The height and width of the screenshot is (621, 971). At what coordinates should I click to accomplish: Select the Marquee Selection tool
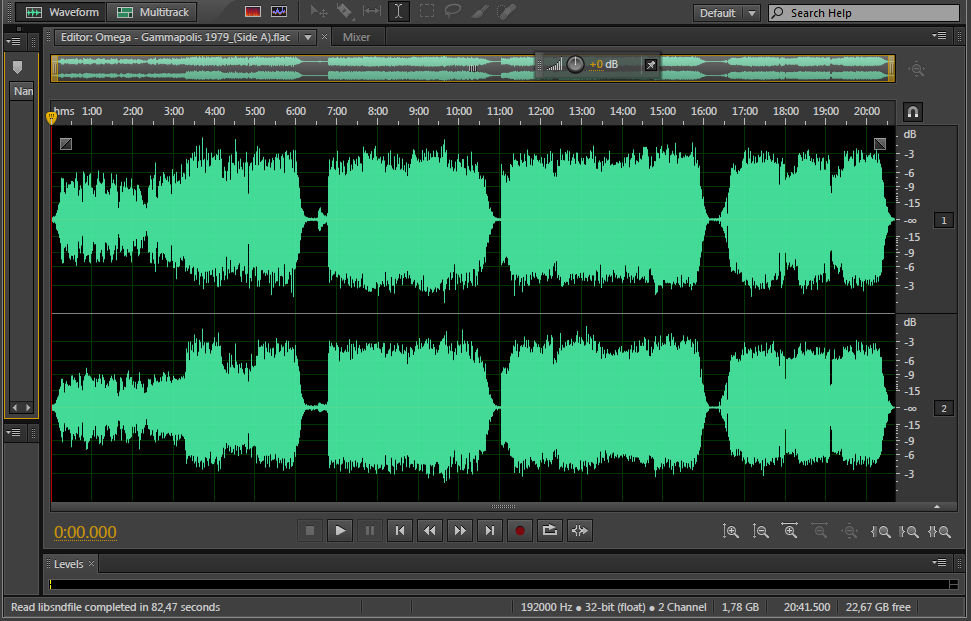(427, 12)
